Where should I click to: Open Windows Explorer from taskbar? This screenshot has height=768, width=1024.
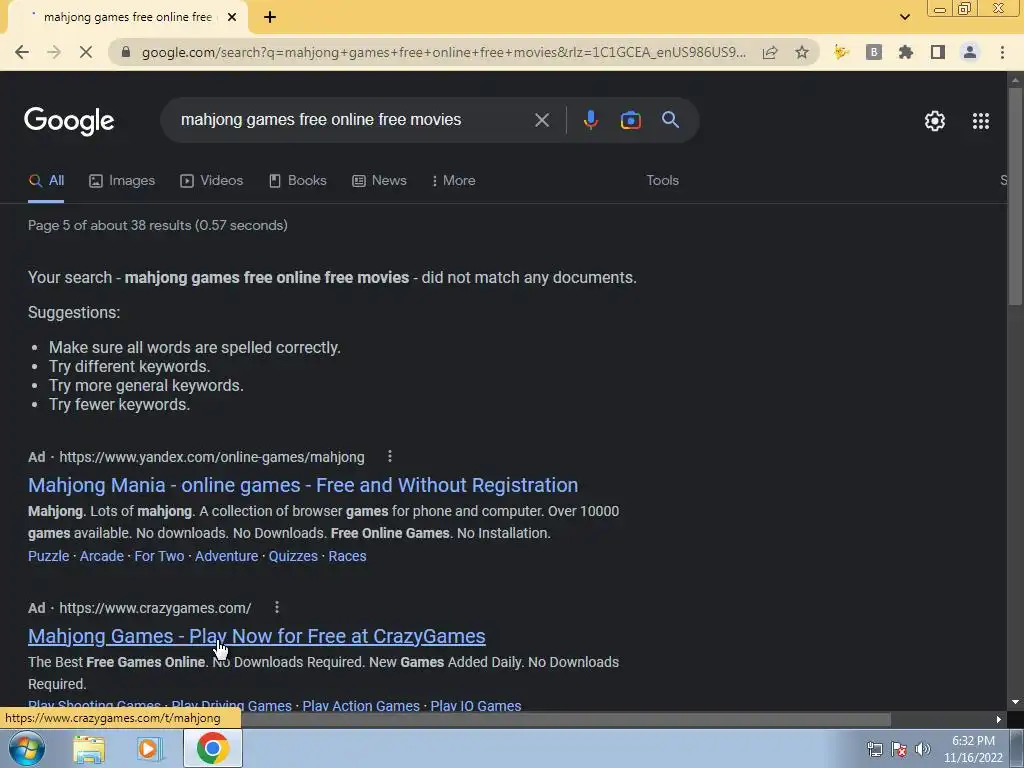click(x=89, y=749)
